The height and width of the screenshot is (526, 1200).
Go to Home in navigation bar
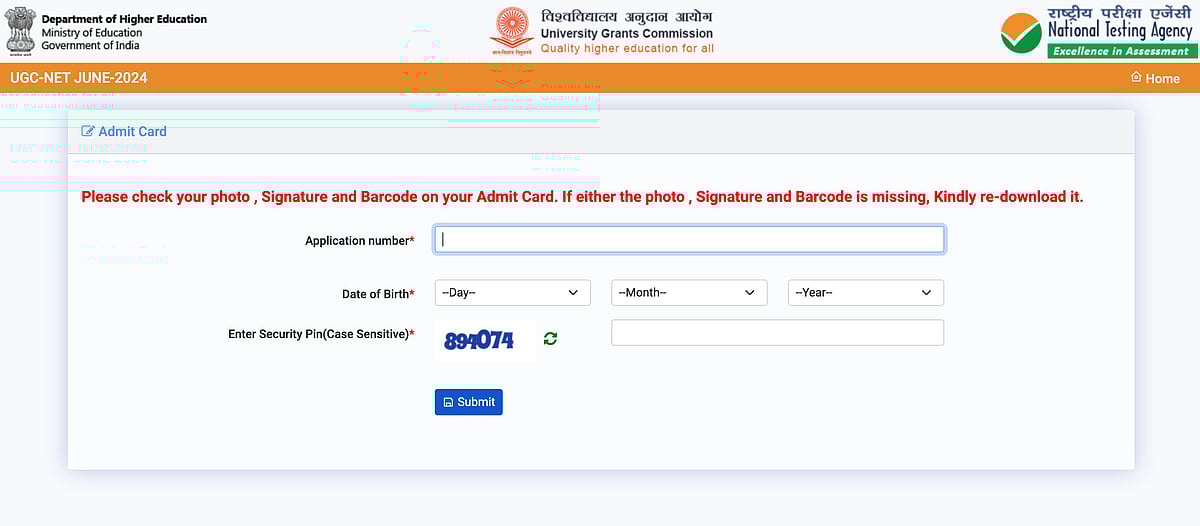pyautogui.click(x=1162, y=78)
